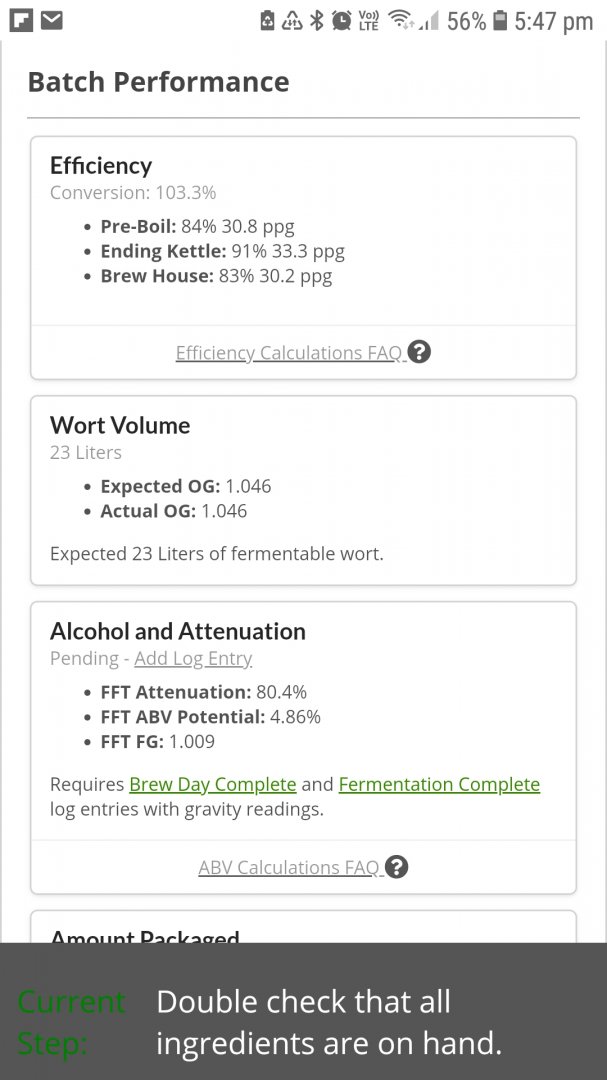Tap the VoLTE status icon
The width and height of the screenshot is (607, 1080).
pos(369,21)
